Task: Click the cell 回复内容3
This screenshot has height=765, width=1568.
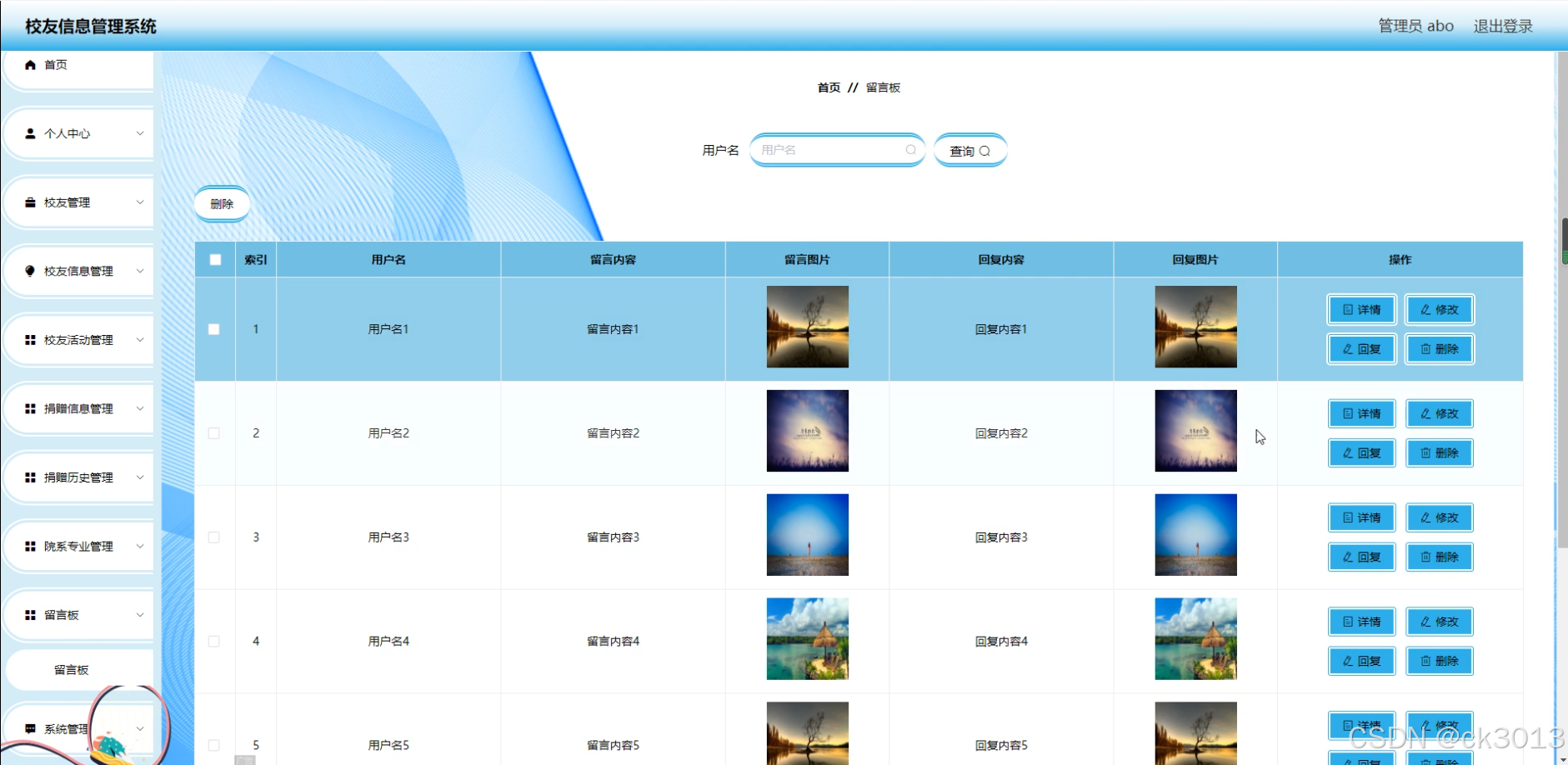Action: click(x=1001, y=537)
